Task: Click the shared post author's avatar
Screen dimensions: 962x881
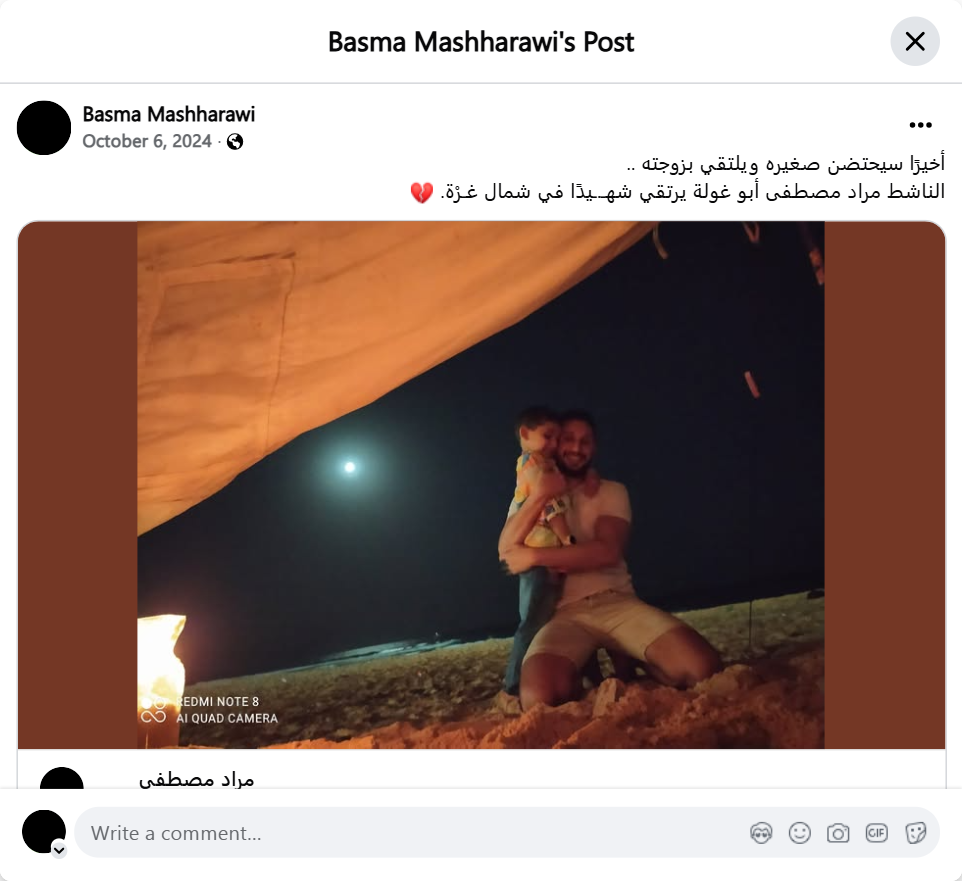Action: [61, 778]
